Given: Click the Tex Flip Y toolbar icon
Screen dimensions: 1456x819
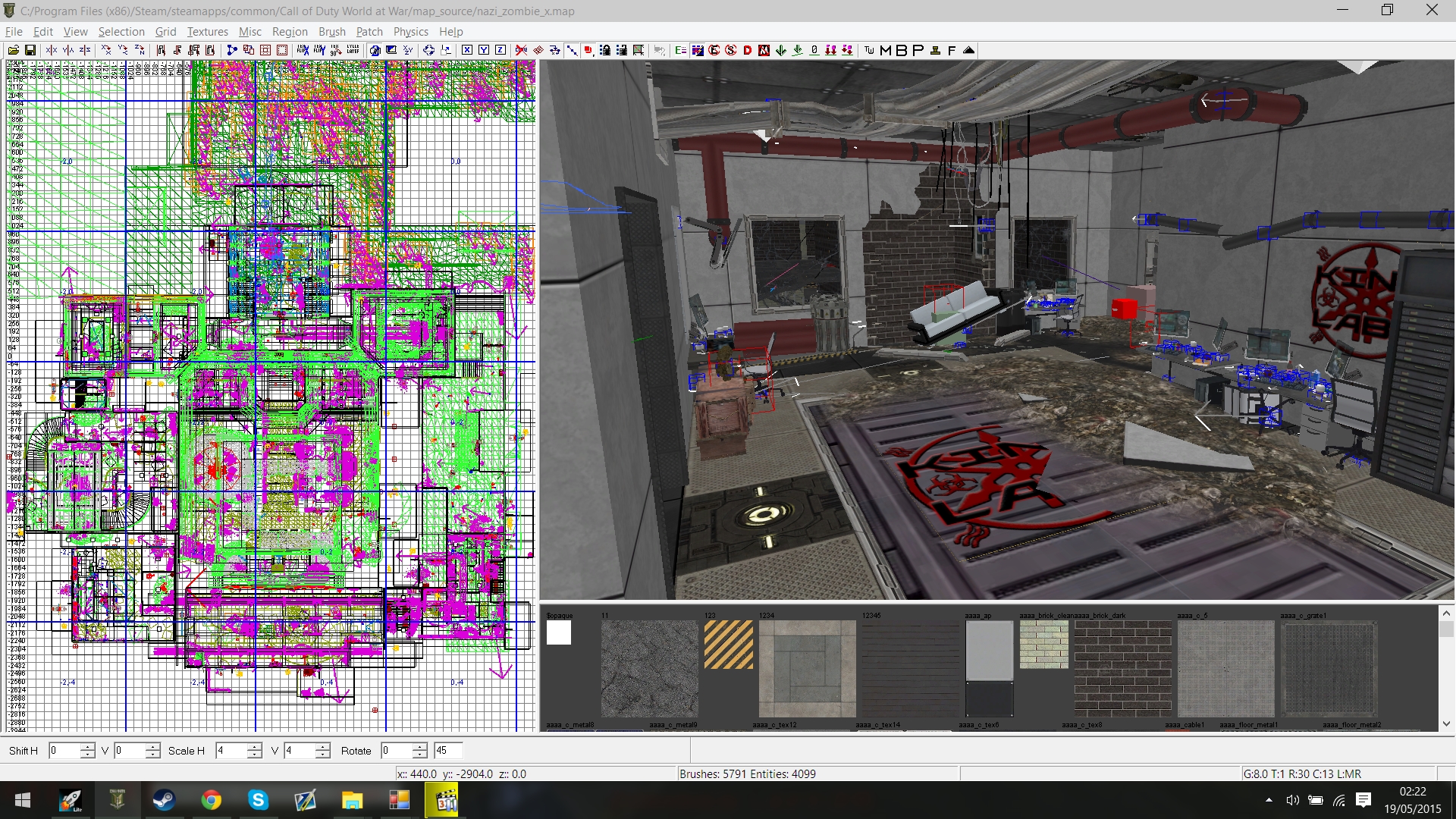Looking at the screenshot, I should (319, 50).
